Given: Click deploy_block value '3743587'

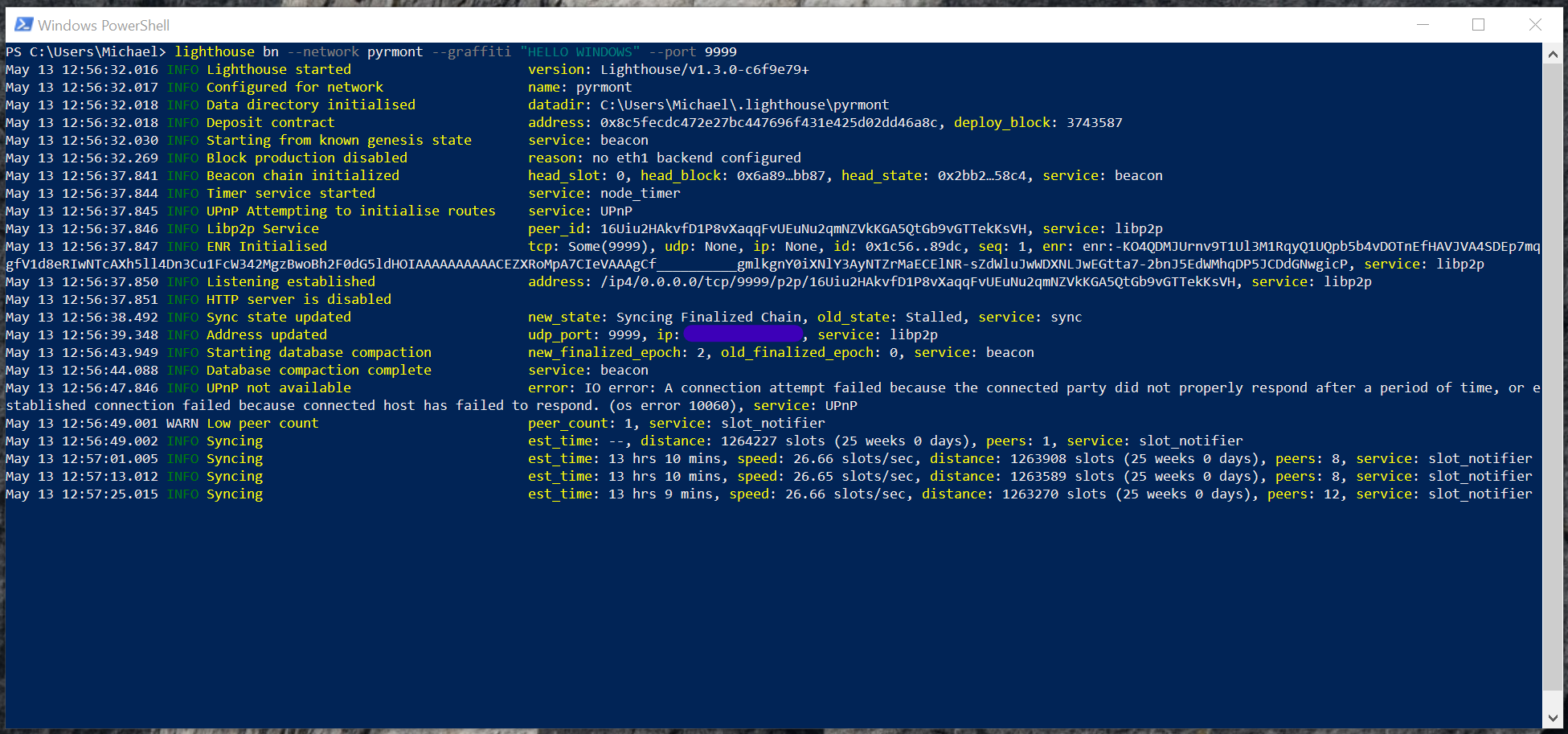Looking at the screenshot, I should 1095,122.
